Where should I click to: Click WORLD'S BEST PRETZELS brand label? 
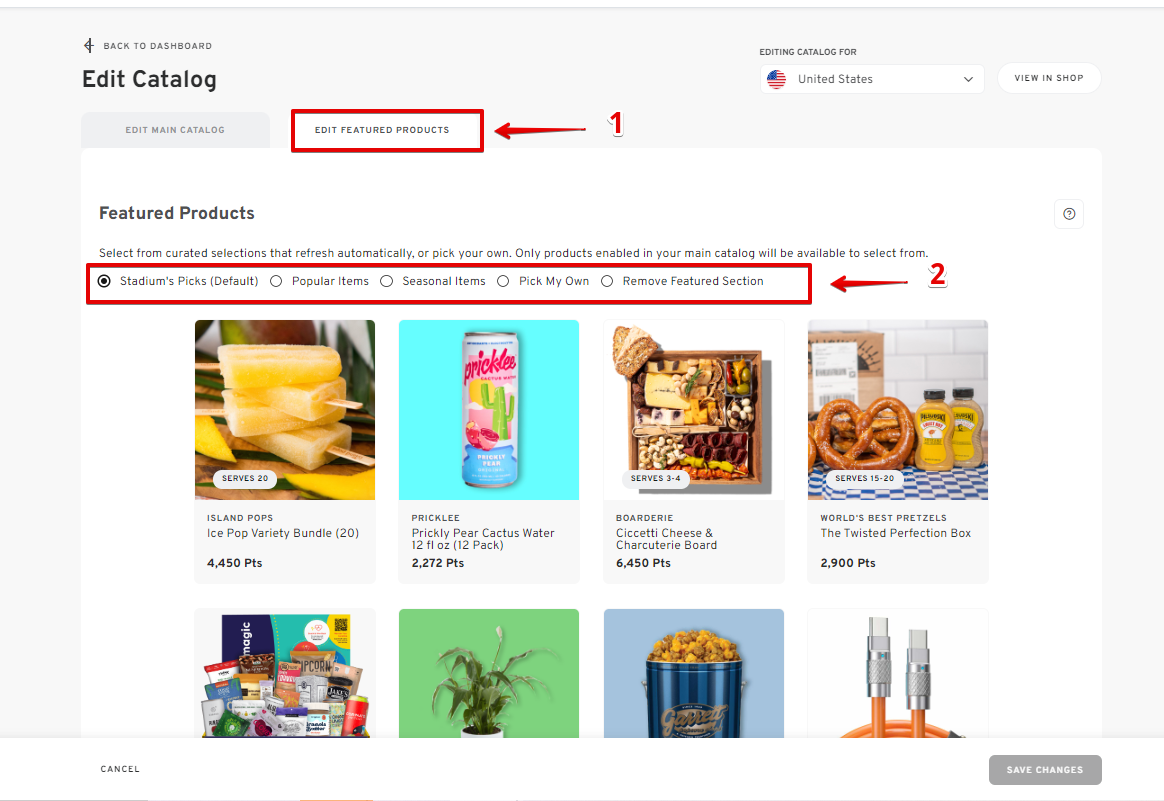(883, 518)
